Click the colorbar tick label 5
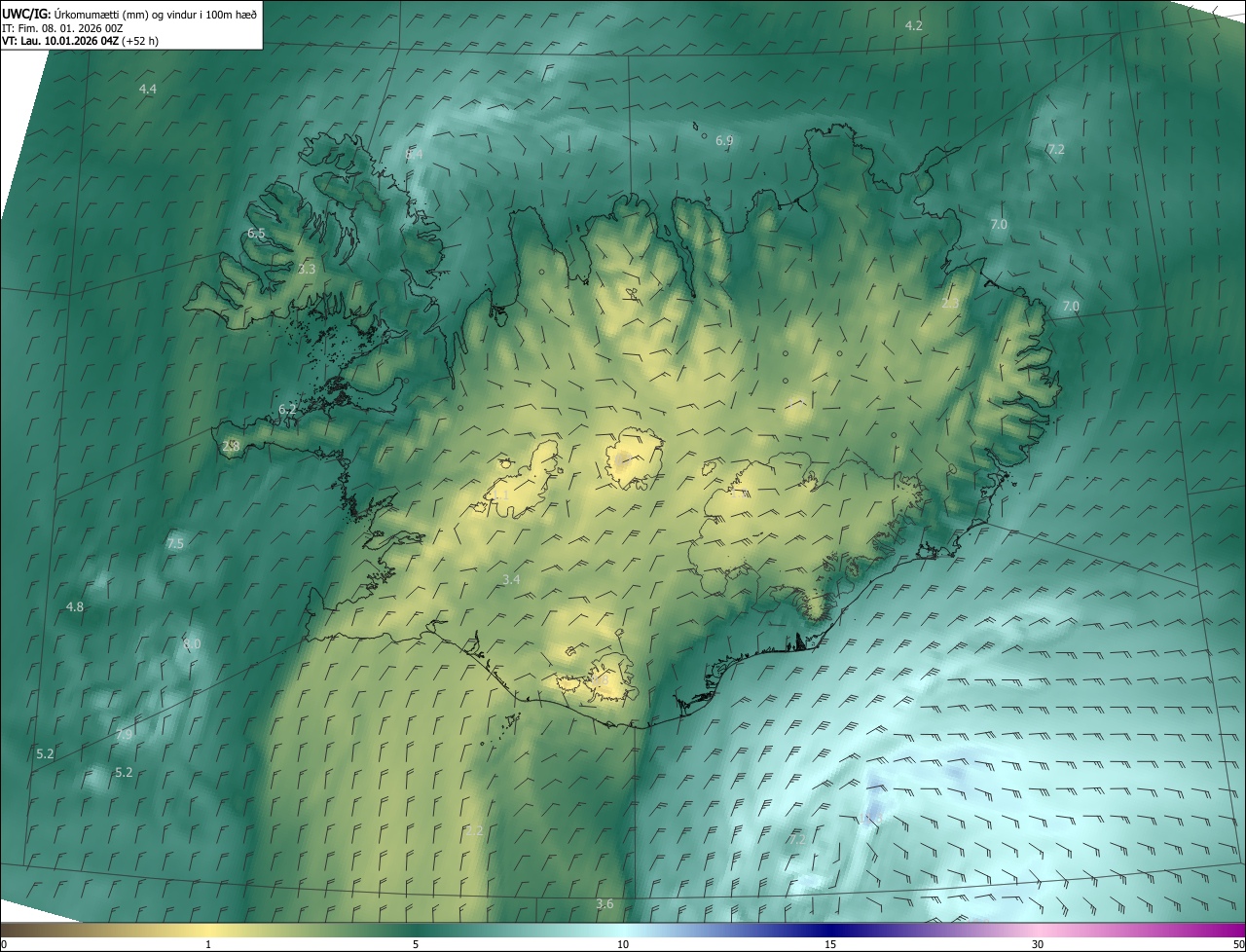The width and height of the screenshot is (1246, 952). [416, 945]
